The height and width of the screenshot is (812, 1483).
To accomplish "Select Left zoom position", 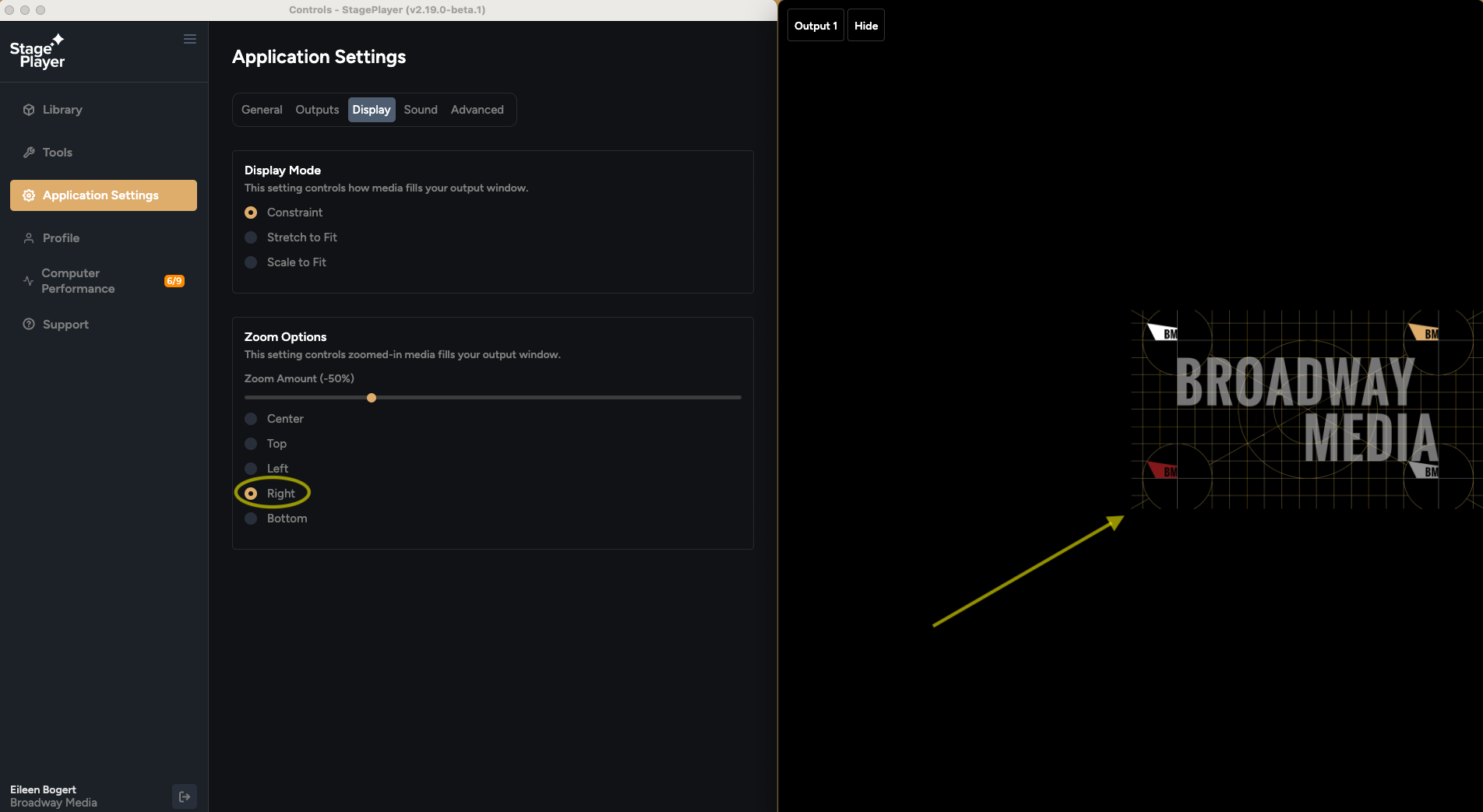I will (x=251, y=469).
